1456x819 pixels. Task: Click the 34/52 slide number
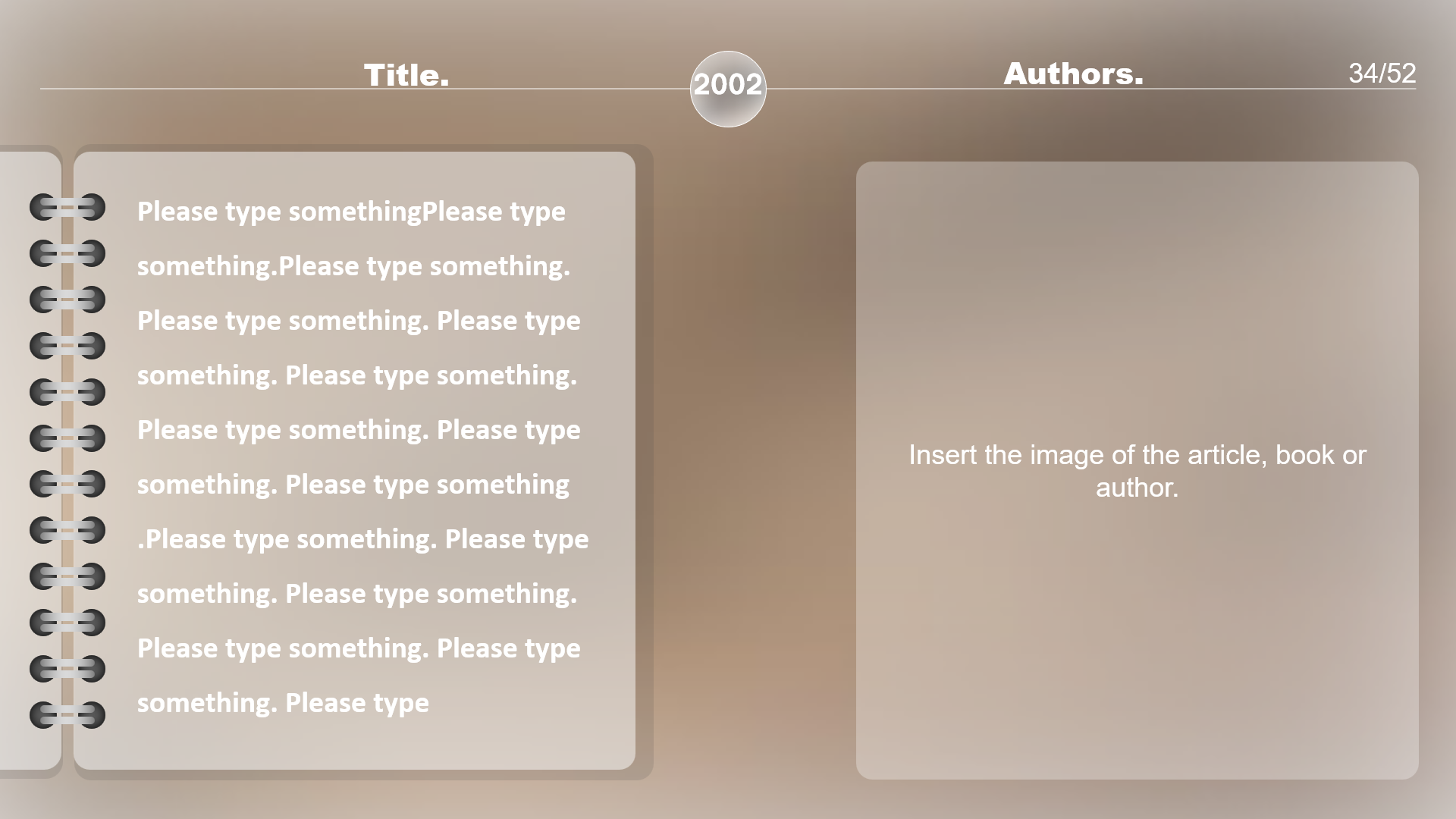(1382, 73)
